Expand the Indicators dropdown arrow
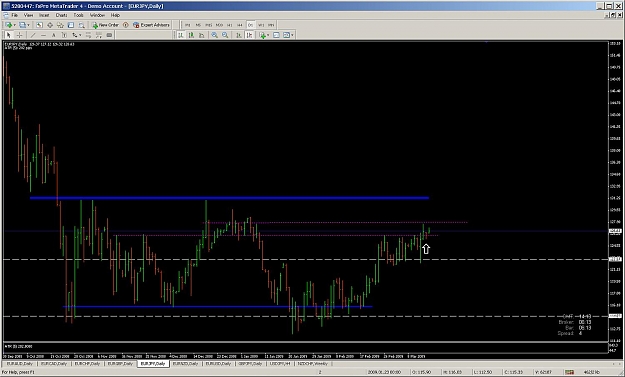Image resolution: width=625 pixels, height=377 pixels. tap(268, 35)
